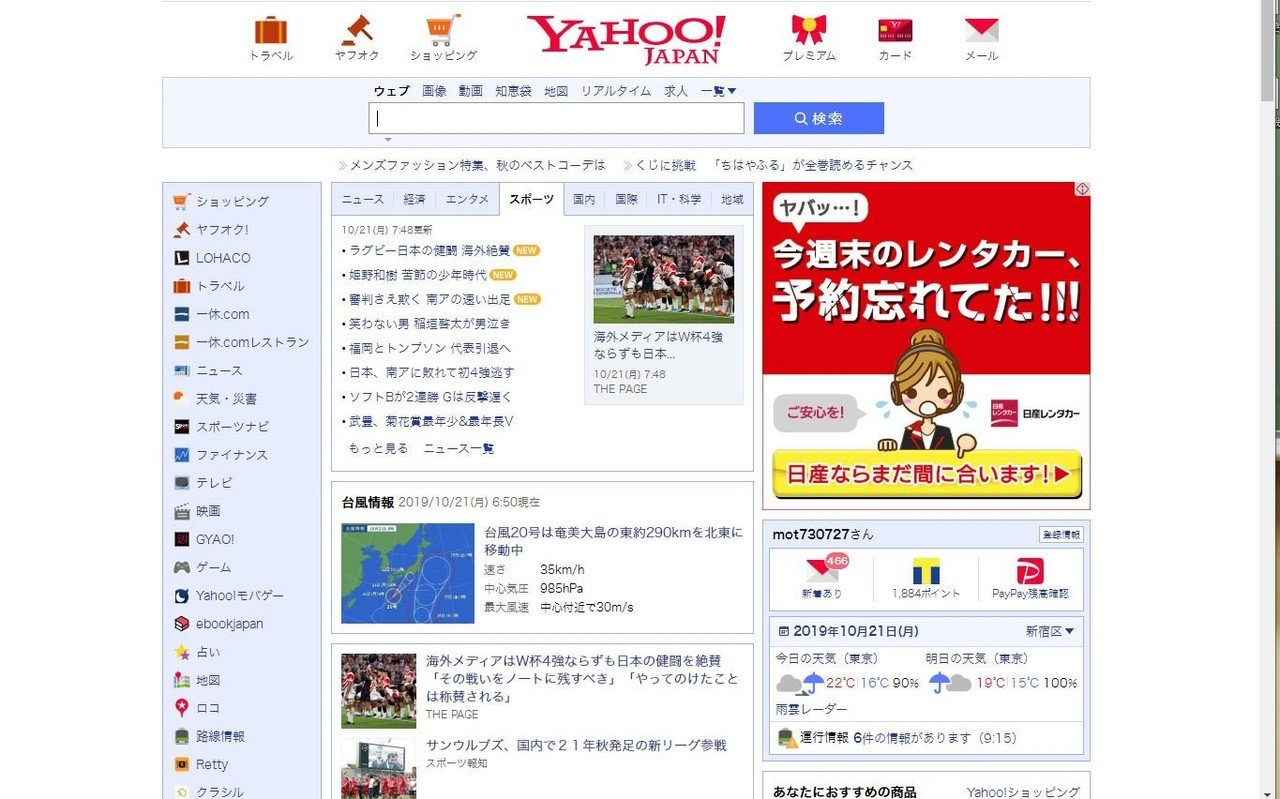Open the プレミアム ribbon icon
This screenshot has height=799, width=1280.
(x=808, y=30)
